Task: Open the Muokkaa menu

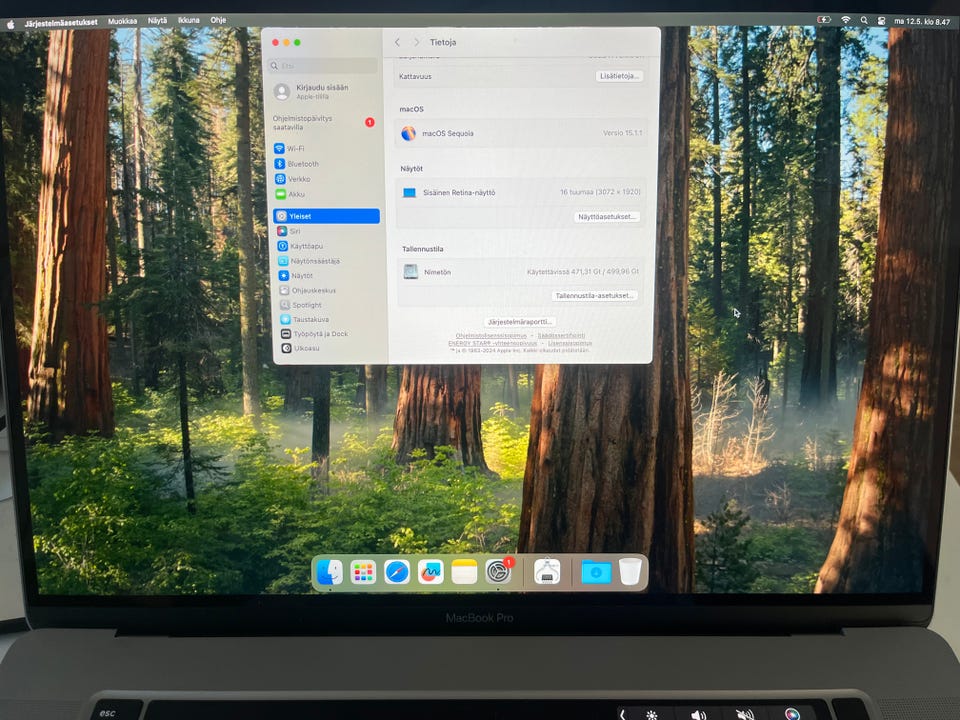Action: [x=122, y=21]
